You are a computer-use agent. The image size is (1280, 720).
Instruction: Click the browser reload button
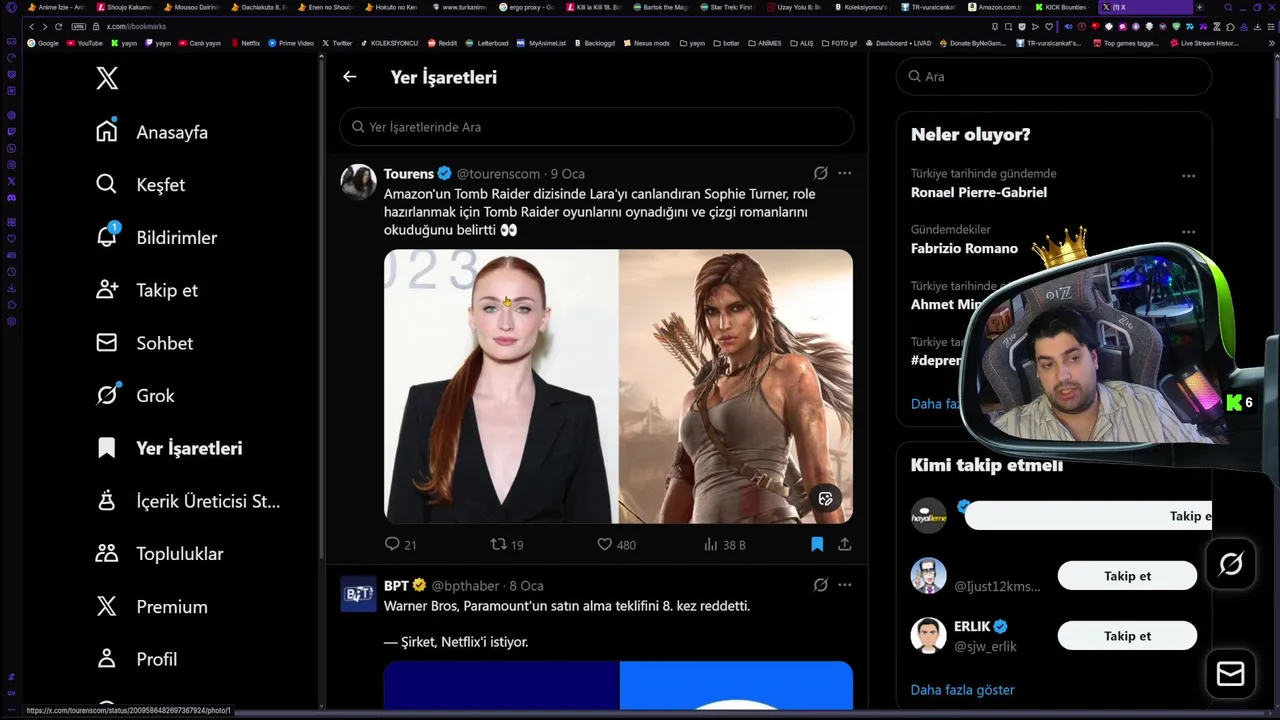coord(59,26)
